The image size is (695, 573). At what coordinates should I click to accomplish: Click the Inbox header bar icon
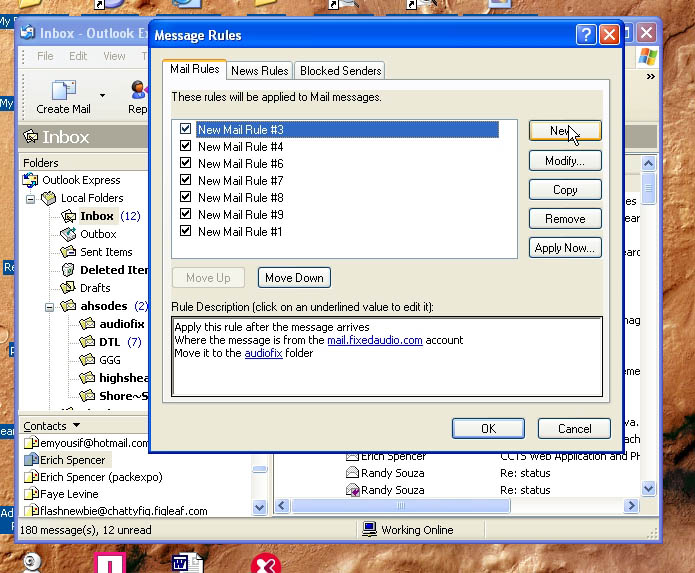(x=31, y=136)
